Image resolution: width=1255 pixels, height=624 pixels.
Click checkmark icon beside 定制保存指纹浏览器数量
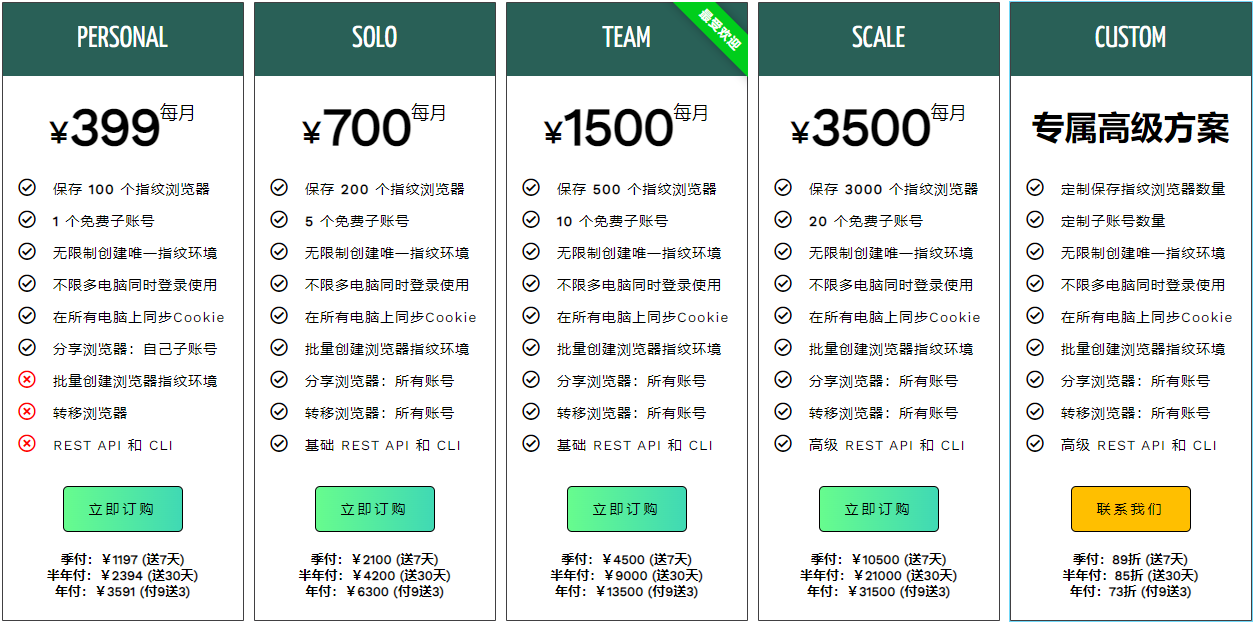[1035, 188]
